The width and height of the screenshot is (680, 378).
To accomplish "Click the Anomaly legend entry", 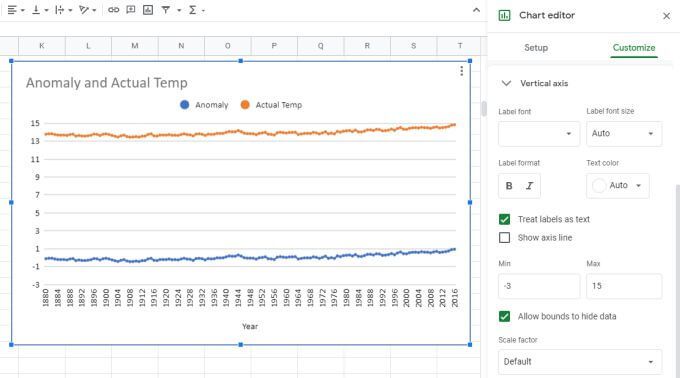I will pos(204,105).
